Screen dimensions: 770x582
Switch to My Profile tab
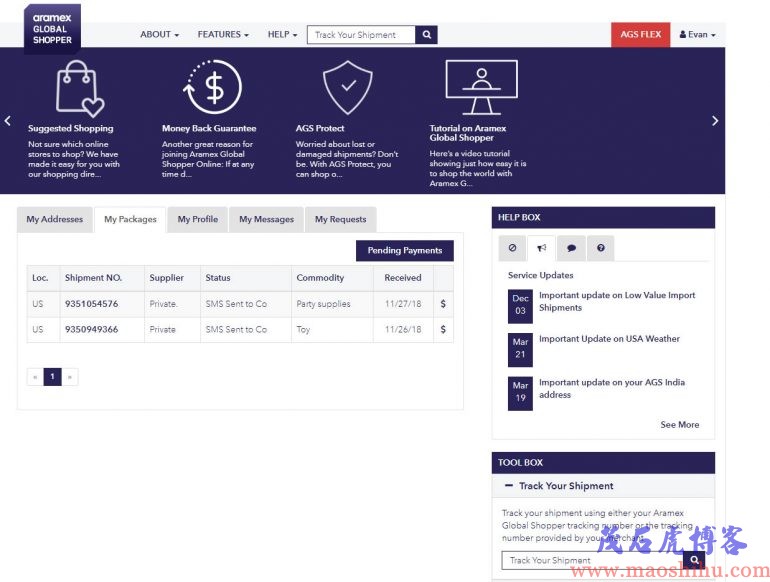tap(197, 219)
